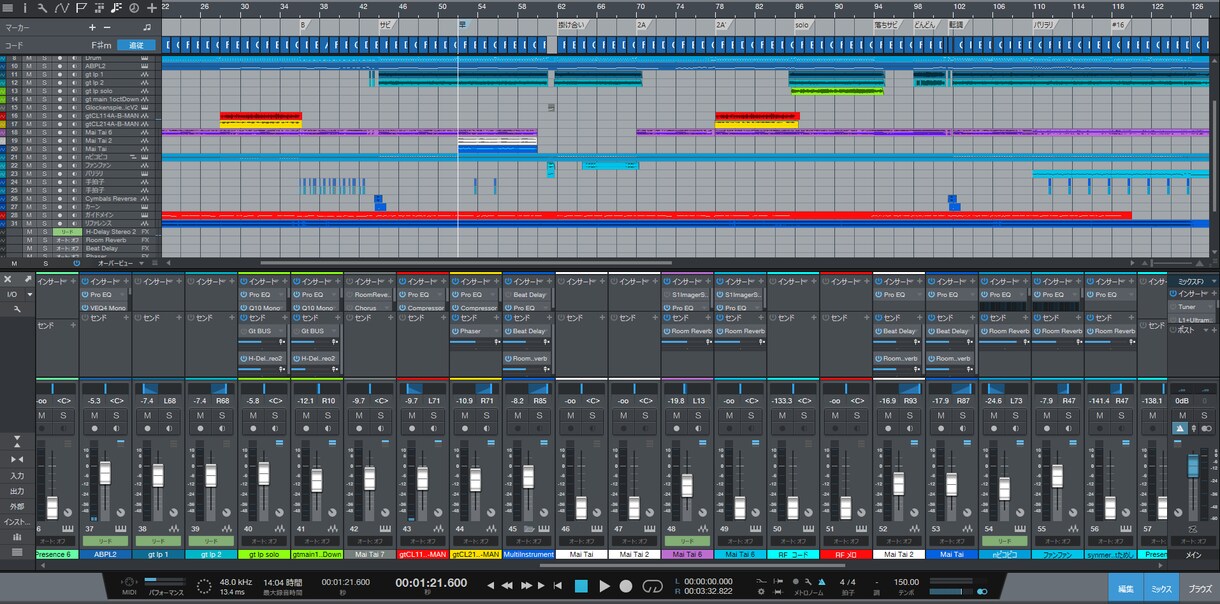Open the automation mode selector on H-Delay Stereo 2 track
The image size is (1220, 604).
click(x=67, y=231)
